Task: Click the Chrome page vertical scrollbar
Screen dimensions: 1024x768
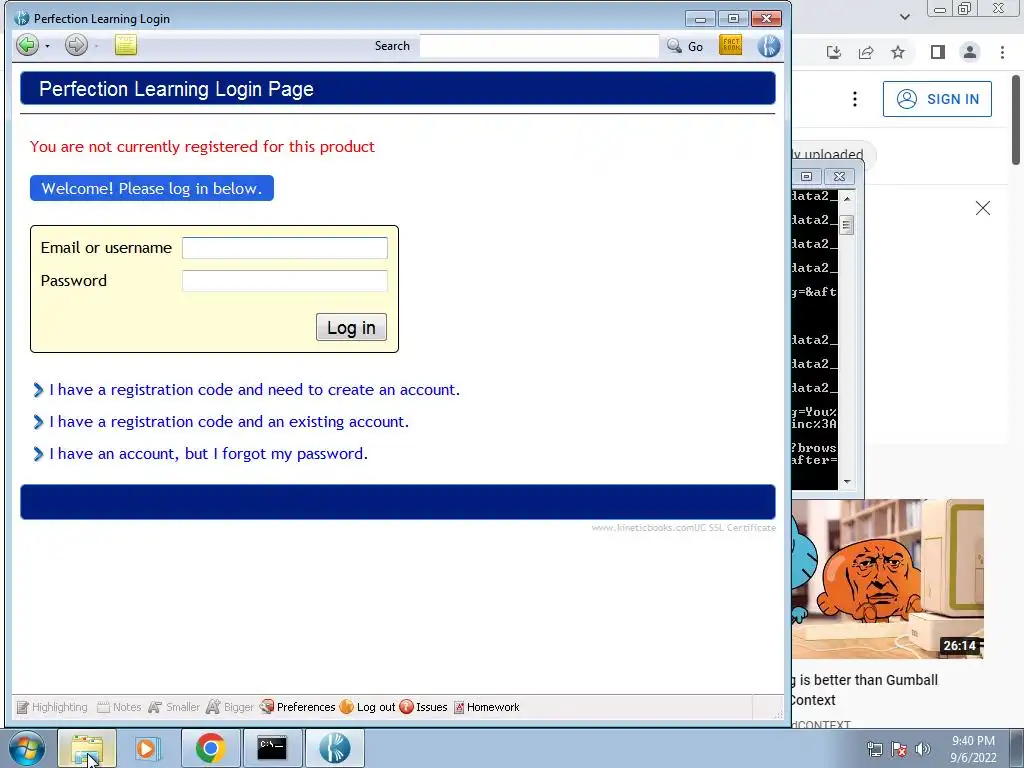Action: point(1016,120)
